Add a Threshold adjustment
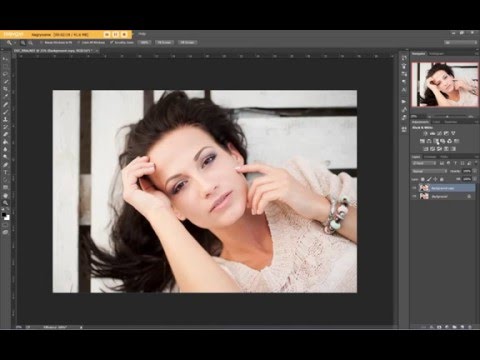Viewport: 480px width, 360px height. pyautogui.click(x=439, y=149)
